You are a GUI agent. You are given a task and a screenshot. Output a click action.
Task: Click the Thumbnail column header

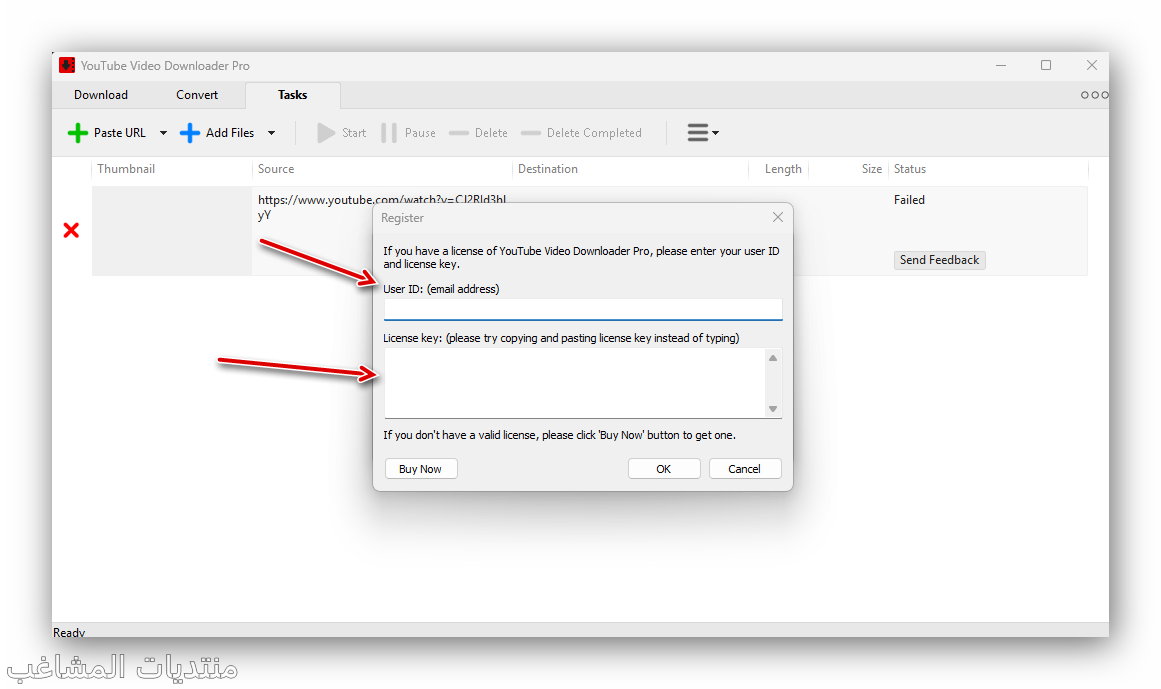pyautogui.click(x=126, y=169)
